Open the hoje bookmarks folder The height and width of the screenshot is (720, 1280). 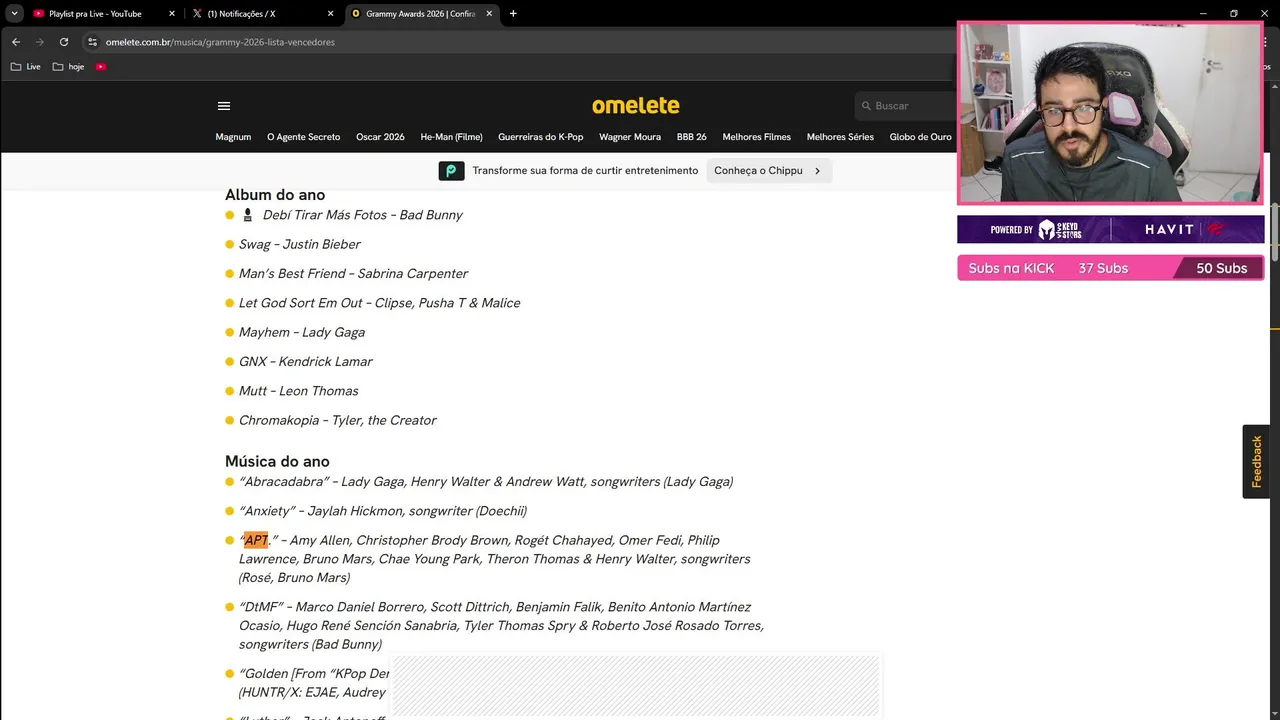pyautogui.click(x=68, y=67)
